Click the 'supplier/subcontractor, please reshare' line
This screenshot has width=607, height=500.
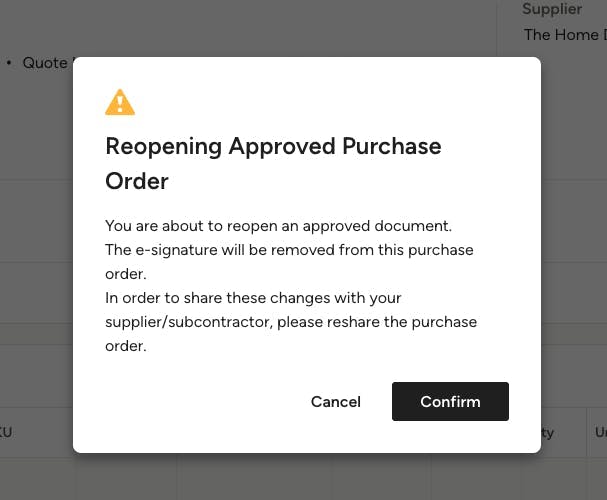(x=291, y=322)
